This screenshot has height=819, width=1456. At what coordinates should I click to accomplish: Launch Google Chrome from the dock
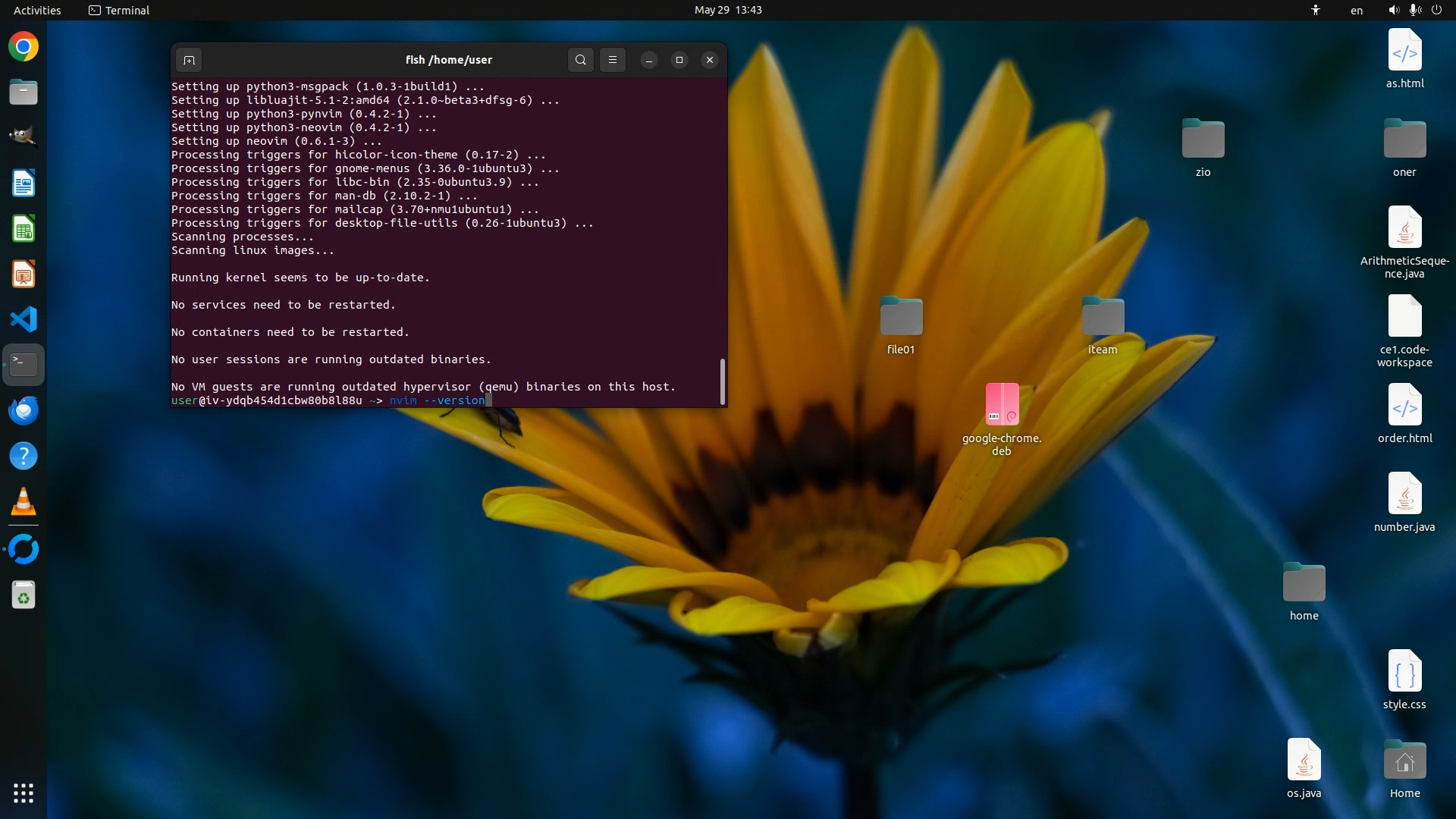coord(24,47)
